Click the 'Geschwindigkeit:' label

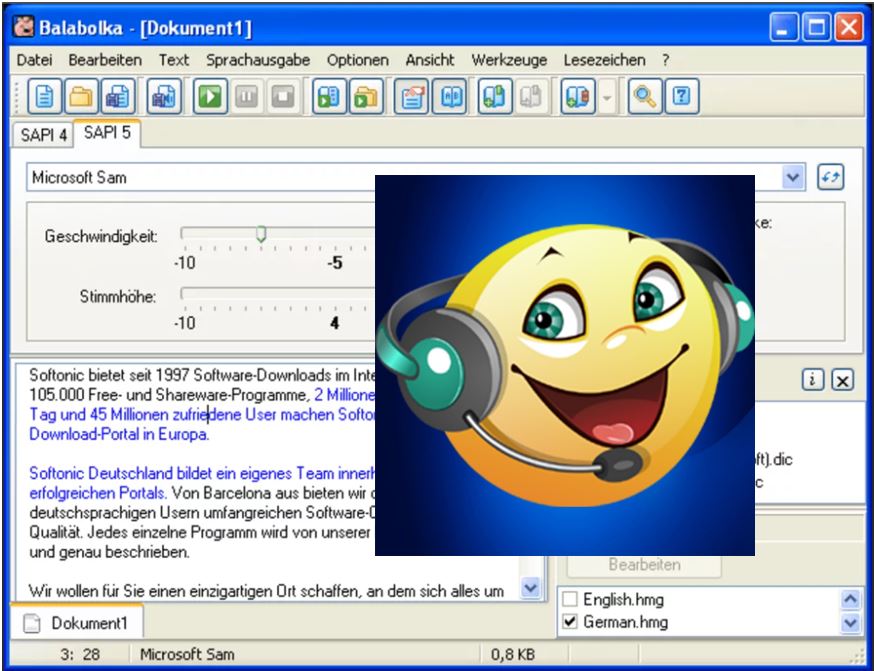(101, 236)
